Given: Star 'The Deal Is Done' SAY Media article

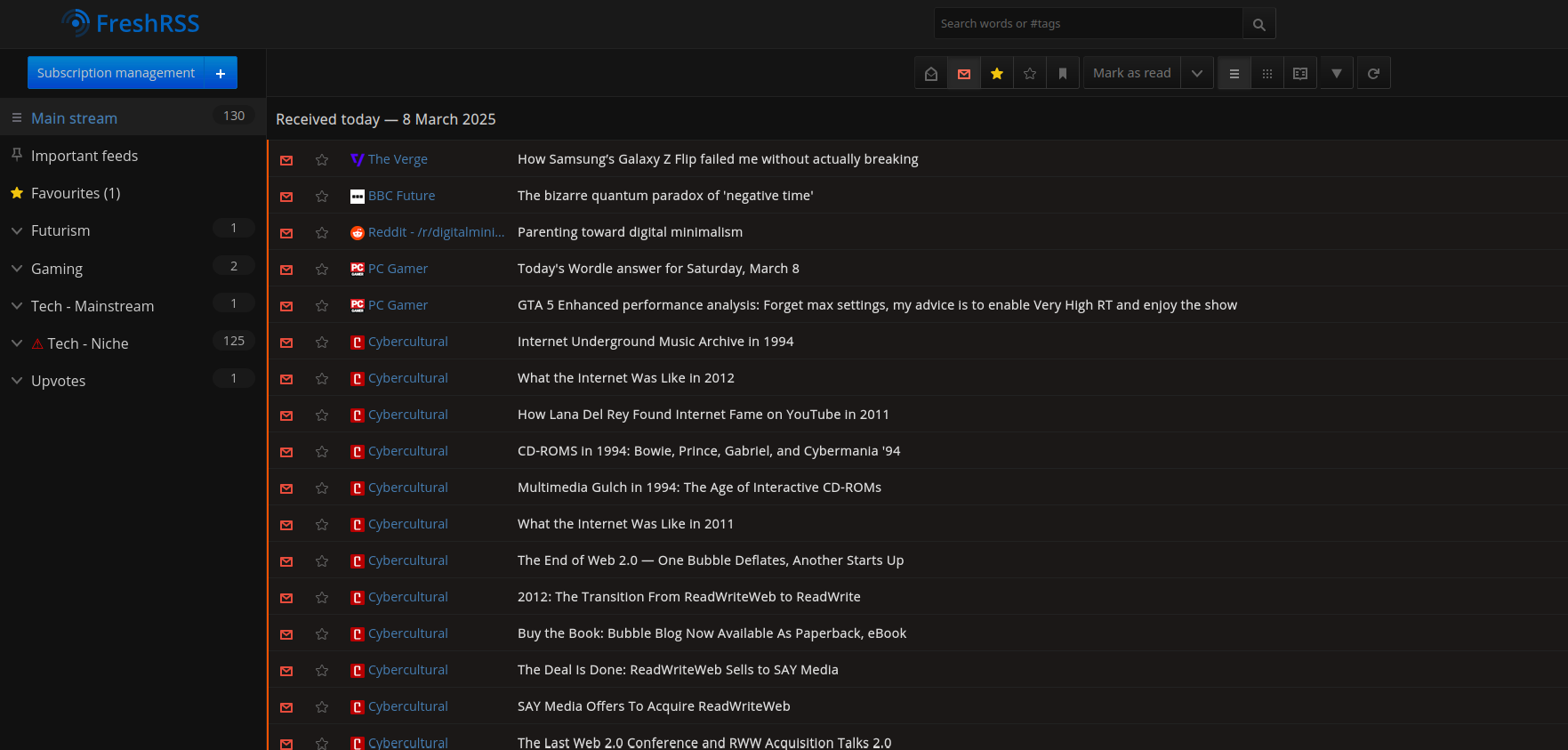Looking at the screenshot, I should [x=322, y=671].
